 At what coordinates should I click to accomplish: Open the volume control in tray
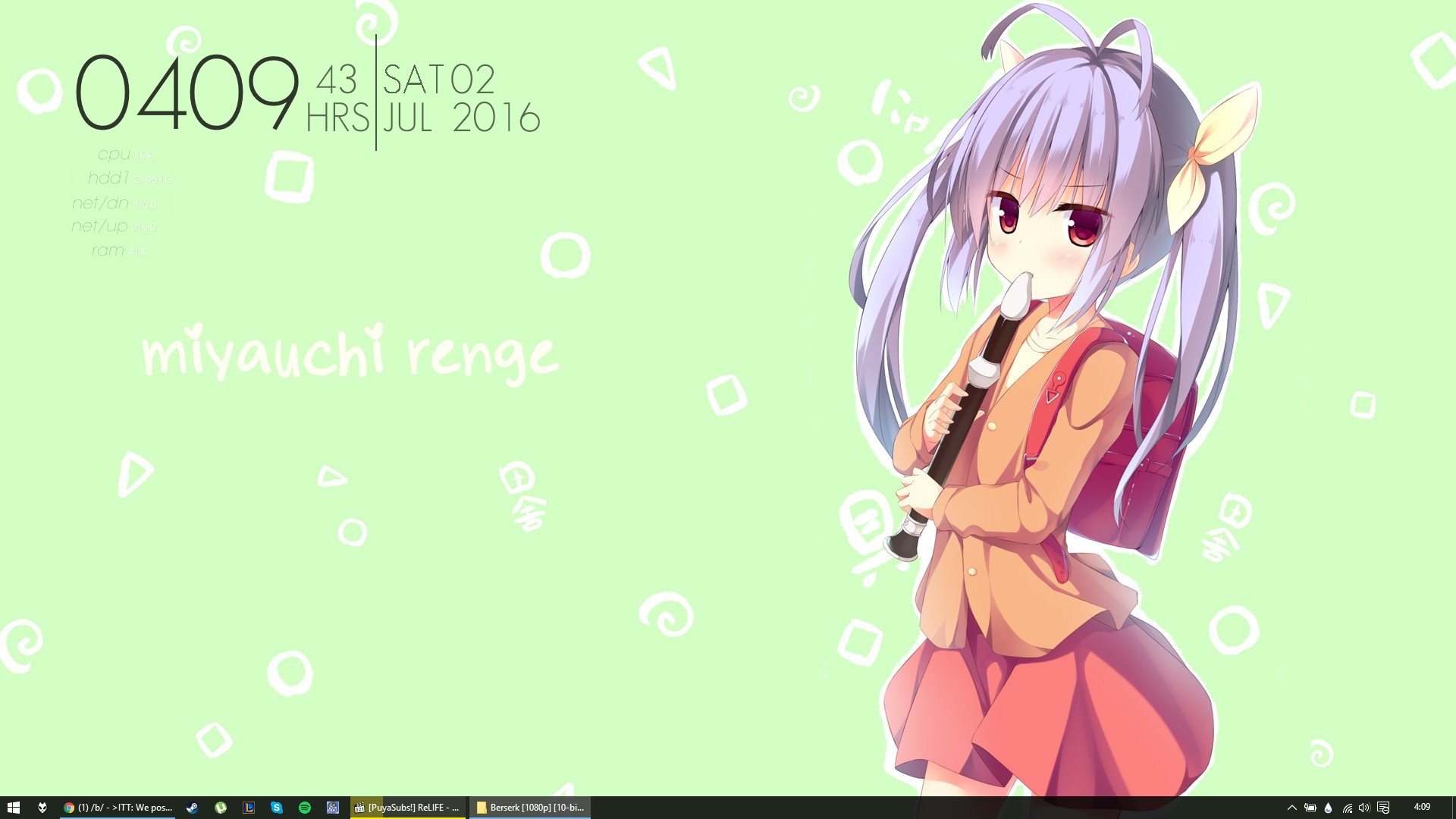point(1364,808)
